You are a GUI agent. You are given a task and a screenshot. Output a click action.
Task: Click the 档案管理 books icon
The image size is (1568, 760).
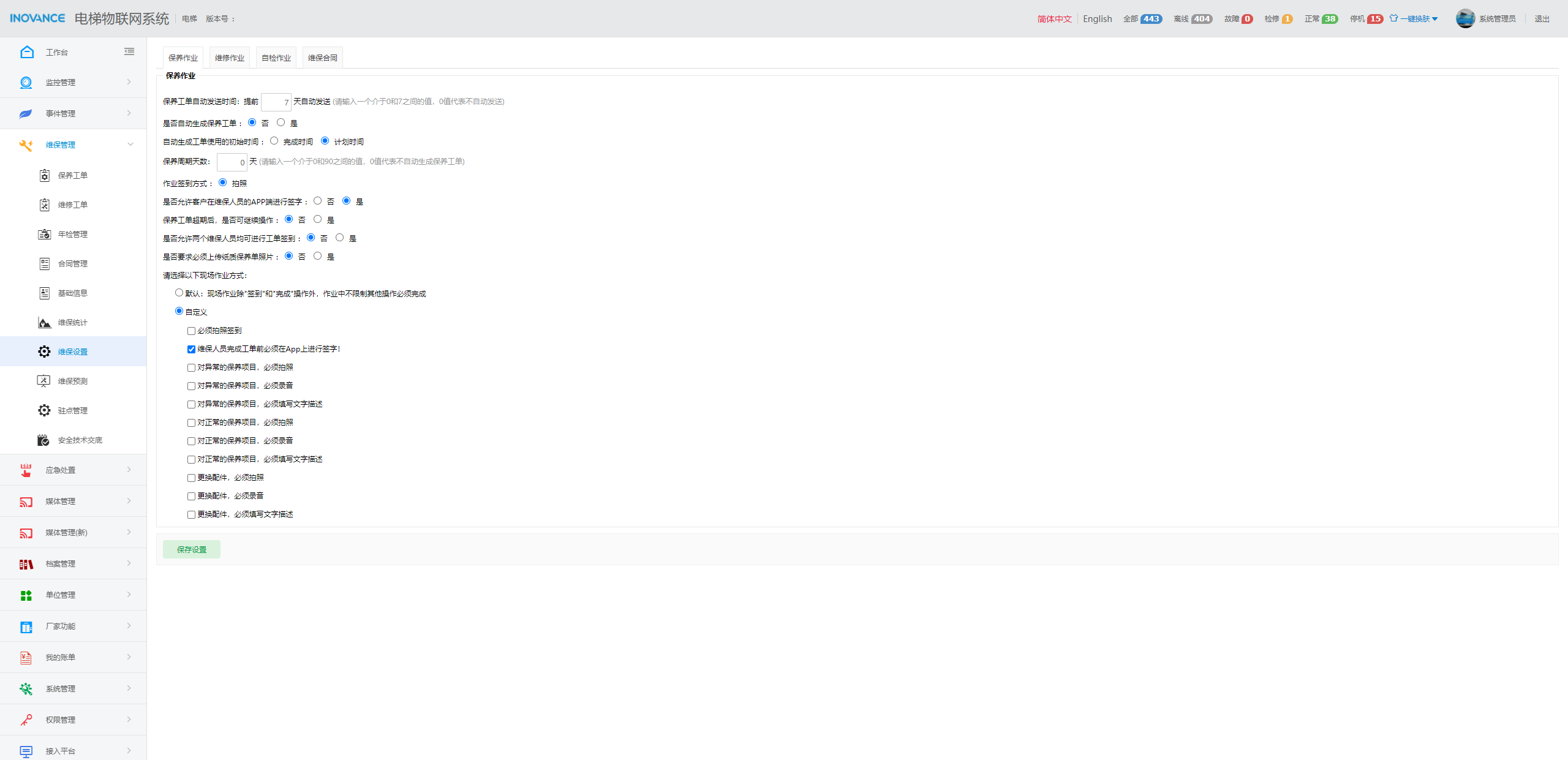(x=26, y=564)
